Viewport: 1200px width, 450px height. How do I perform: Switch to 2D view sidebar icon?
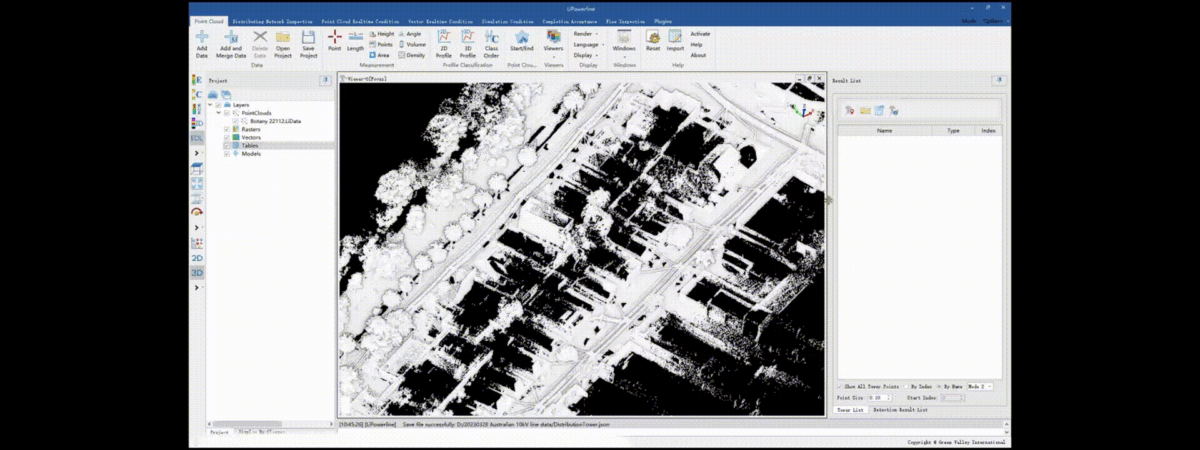tap(197, 258)
